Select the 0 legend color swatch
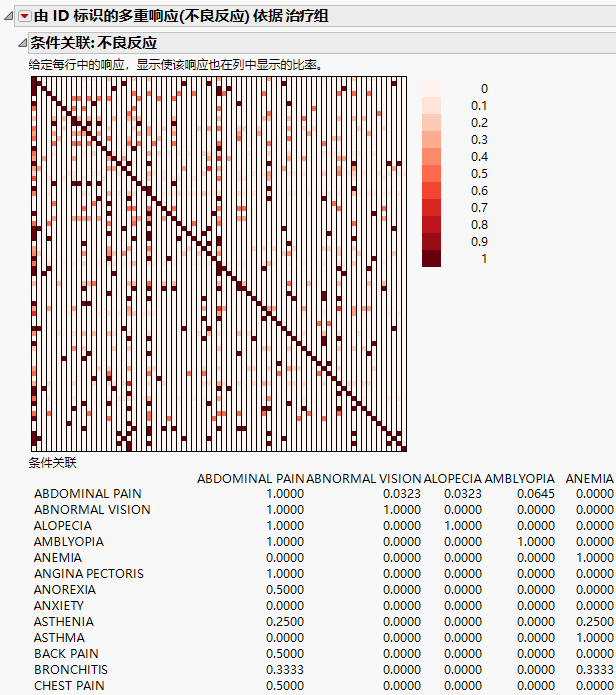The image size is (616, 695). point(431,89)
